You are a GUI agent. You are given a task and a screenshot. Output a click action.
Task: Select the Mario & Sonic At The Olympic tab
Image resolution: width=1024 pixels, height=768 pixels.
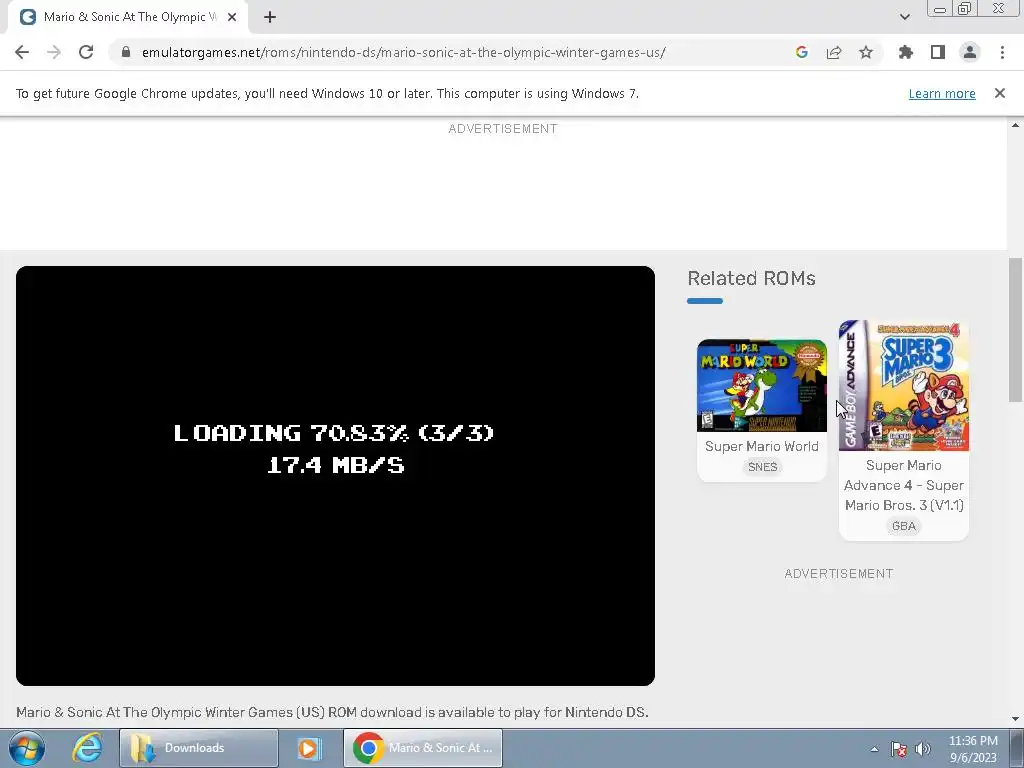click(129, 17)
